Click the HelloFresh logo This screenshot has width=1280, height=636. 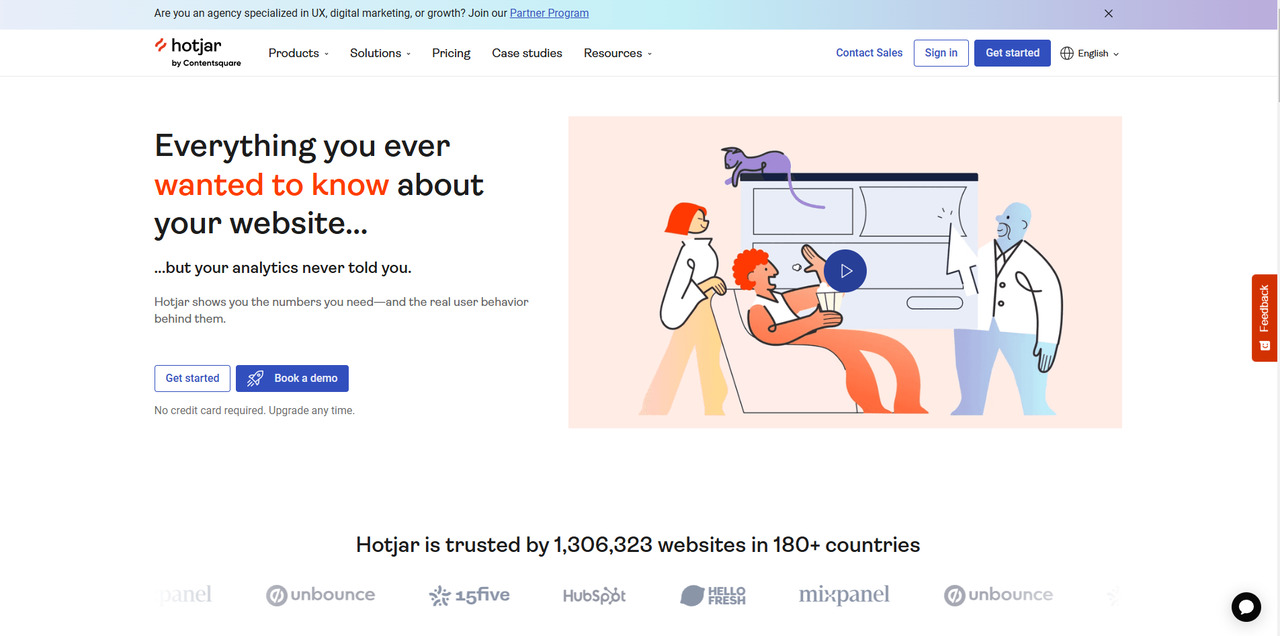click(x=713, y=596)
